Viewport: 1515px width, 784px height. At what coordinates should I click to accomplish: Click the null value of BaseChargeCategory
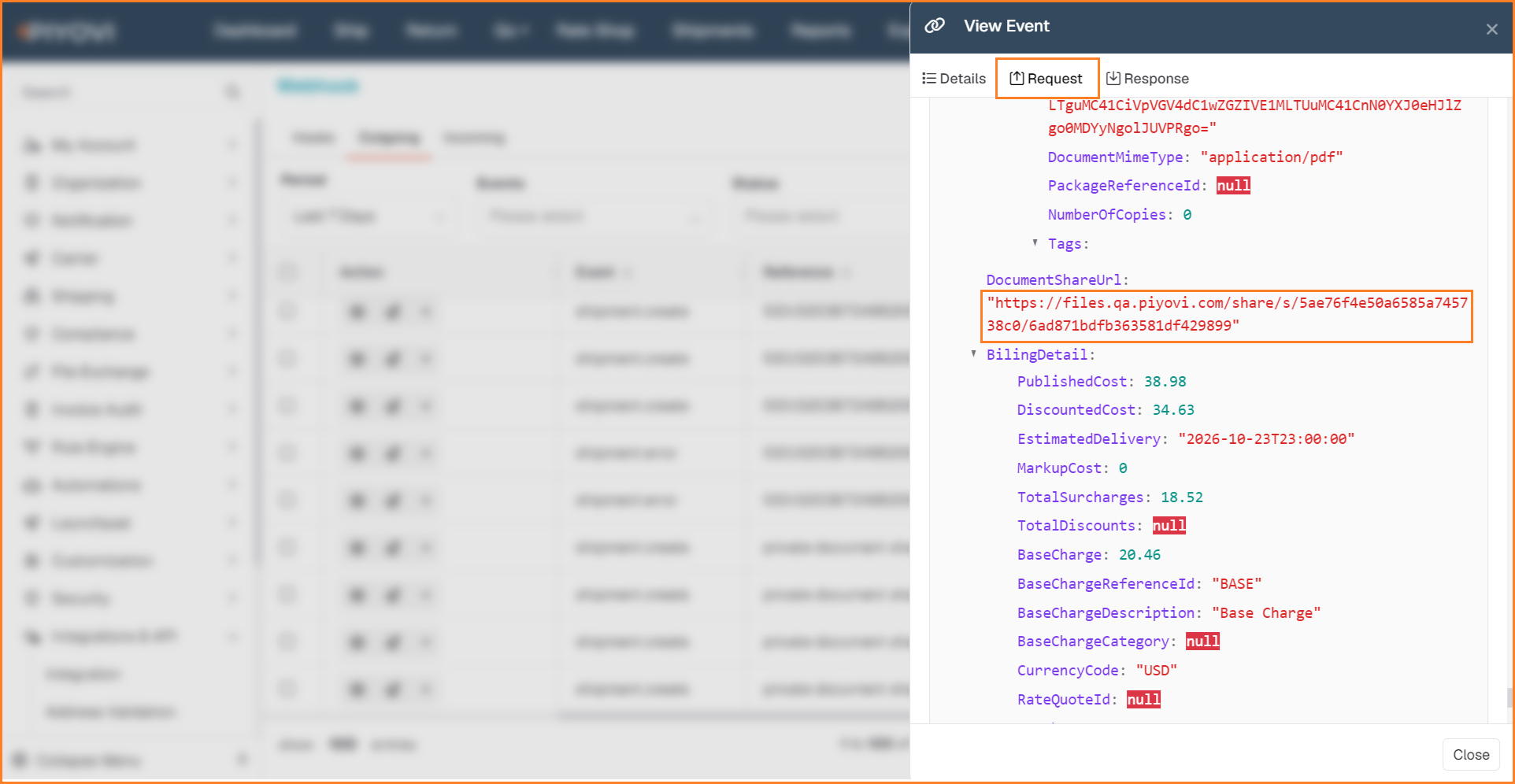(1202, 642)
